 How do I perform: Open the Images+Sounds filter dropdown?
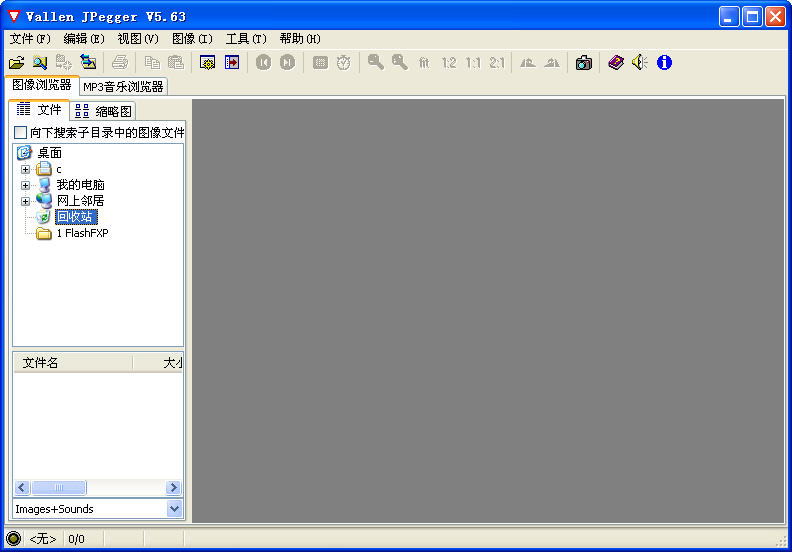coord(175,509)
